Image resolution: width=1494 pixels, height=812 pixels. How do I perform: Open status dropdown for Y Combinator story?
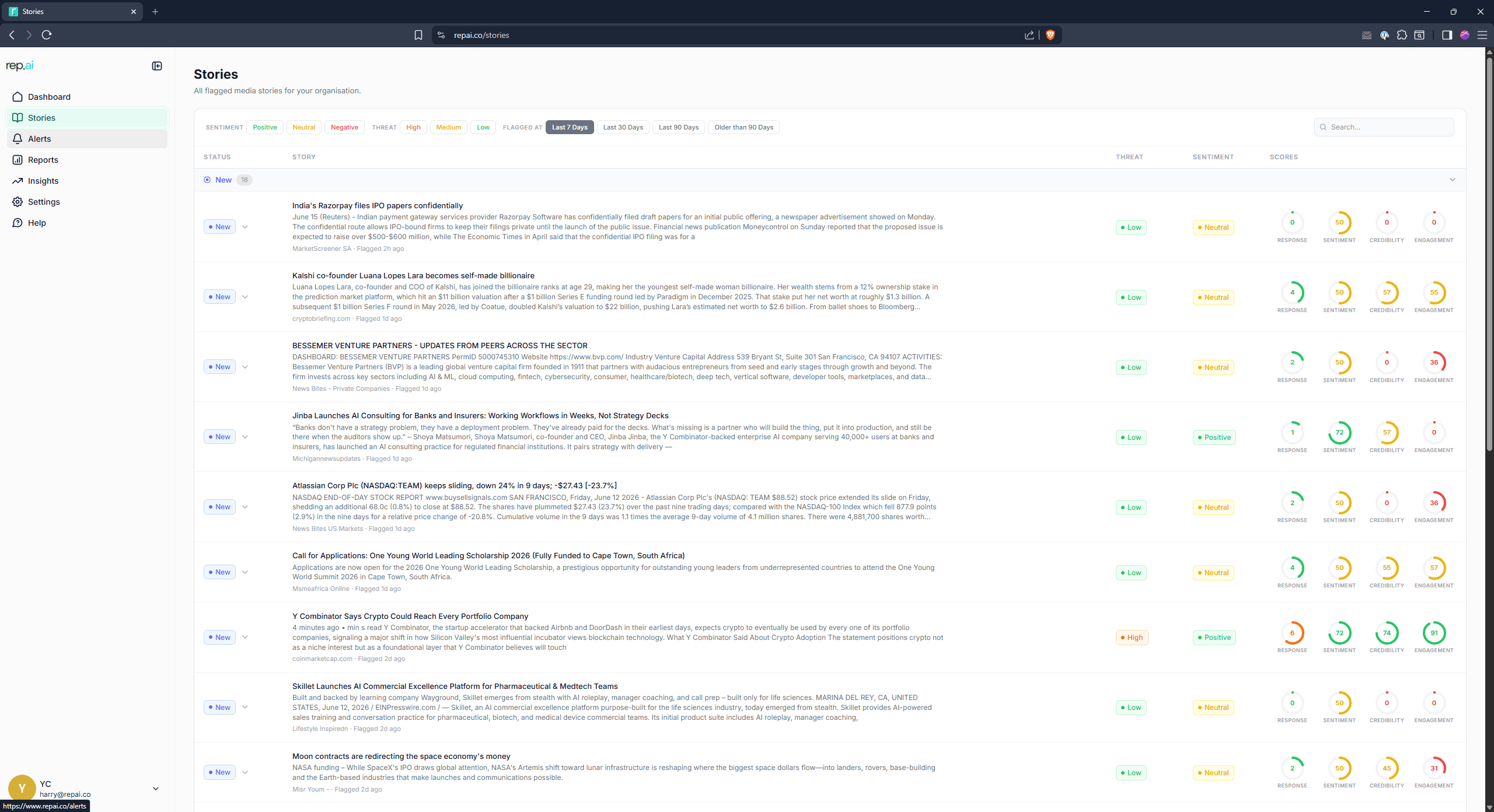pos(245,638)
